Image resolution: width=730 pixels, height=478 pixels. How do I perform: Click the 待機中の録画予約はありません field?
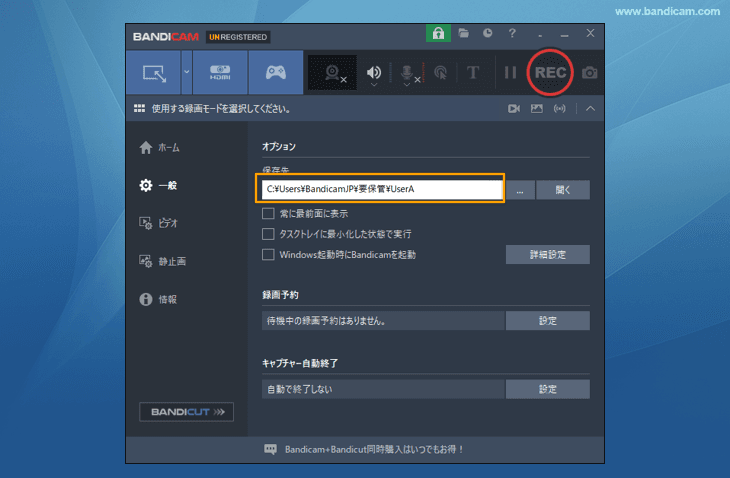(x=383, y=321)
